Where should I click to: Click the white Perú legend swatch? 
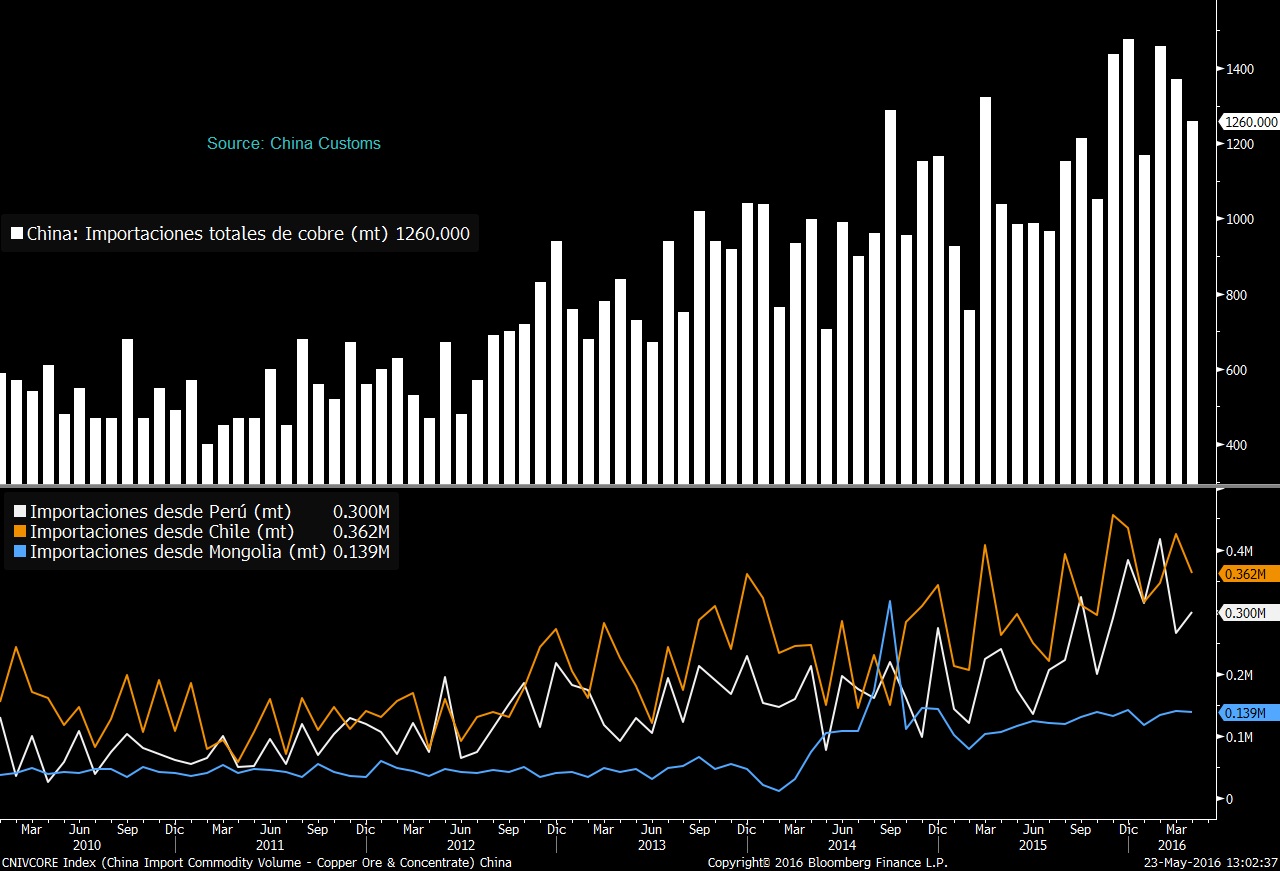(21, 512)
